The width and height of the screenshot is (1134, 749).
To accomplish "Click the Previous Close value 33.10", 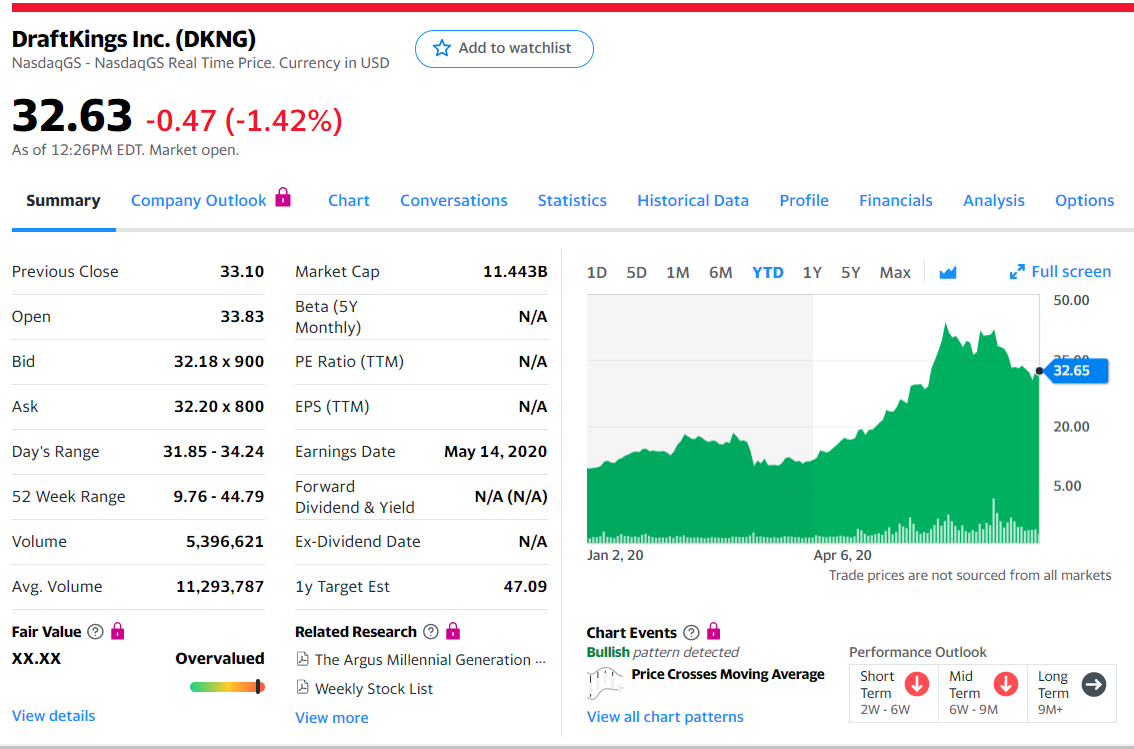I will click(242, 272).
